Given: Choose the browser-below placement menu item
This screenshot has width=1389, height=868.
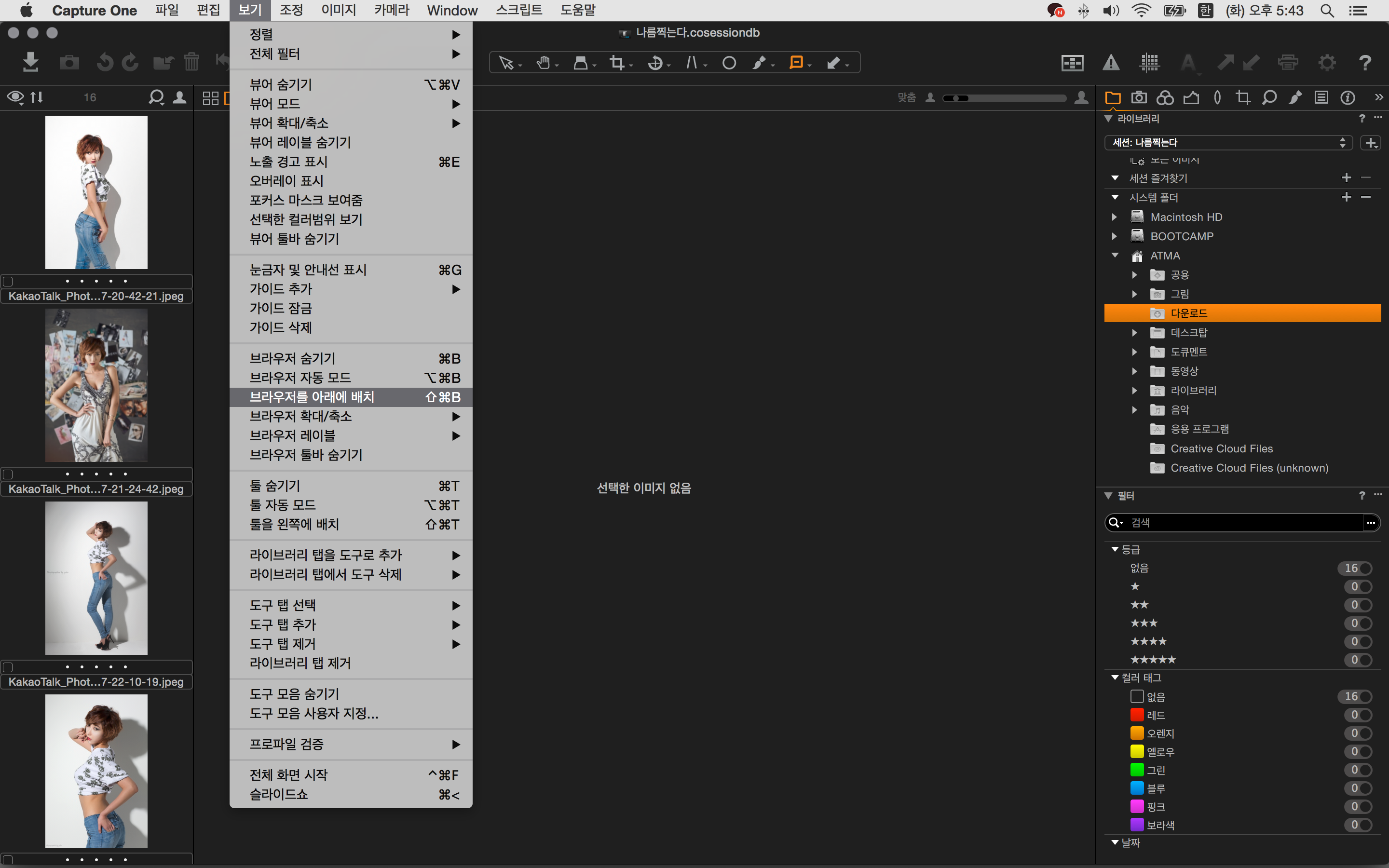Looking at the screenshot, I should (x=312, y=397).
